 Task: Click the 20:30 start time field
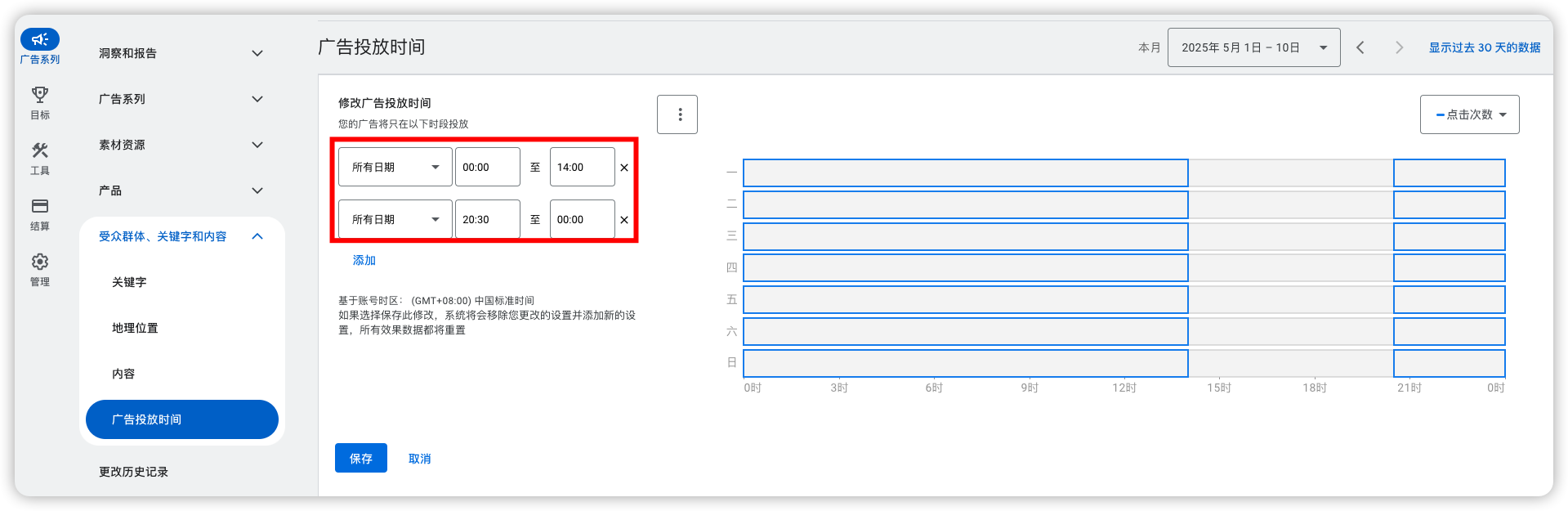[x=487, y=220]
